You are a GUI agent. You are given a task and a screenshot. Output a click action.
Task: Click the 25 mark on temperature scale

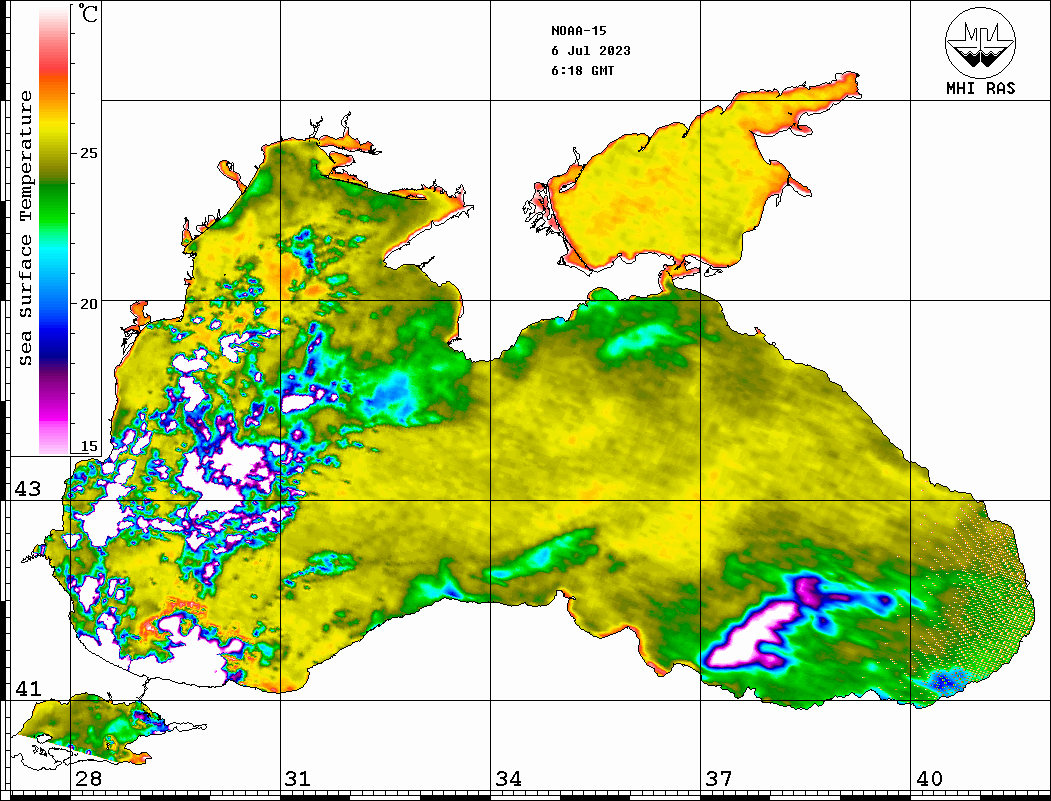click(88, 153)
